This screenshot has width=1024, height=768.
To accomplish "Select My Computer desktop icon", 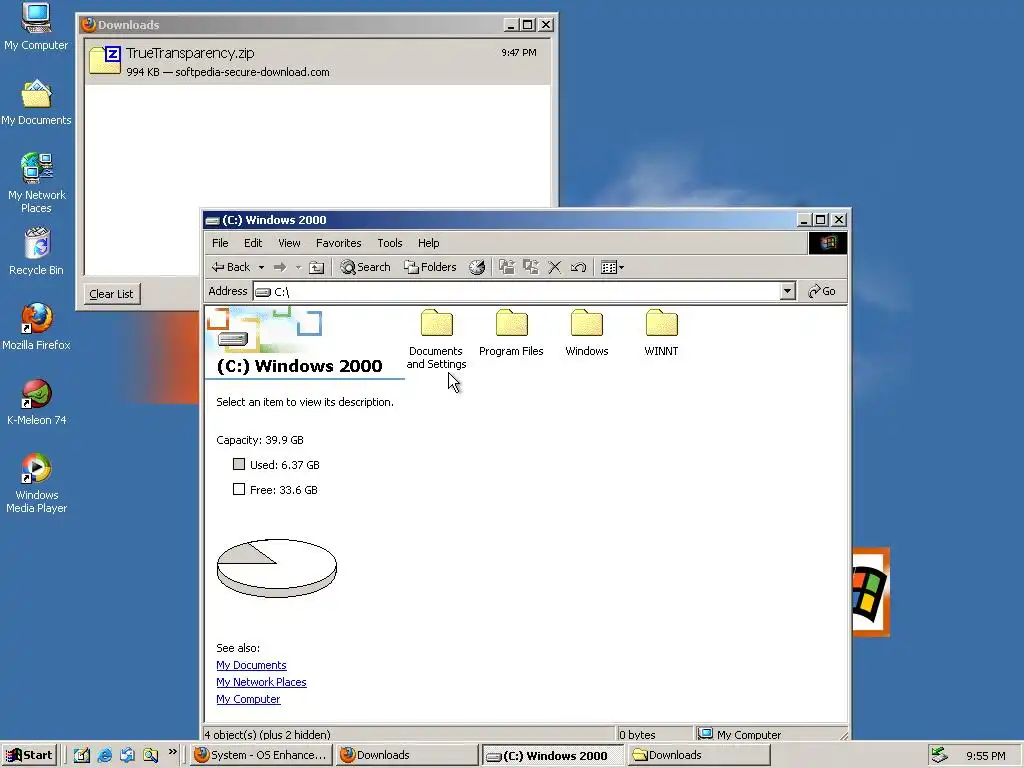I will pyautogui.click(x=36, y=27).
